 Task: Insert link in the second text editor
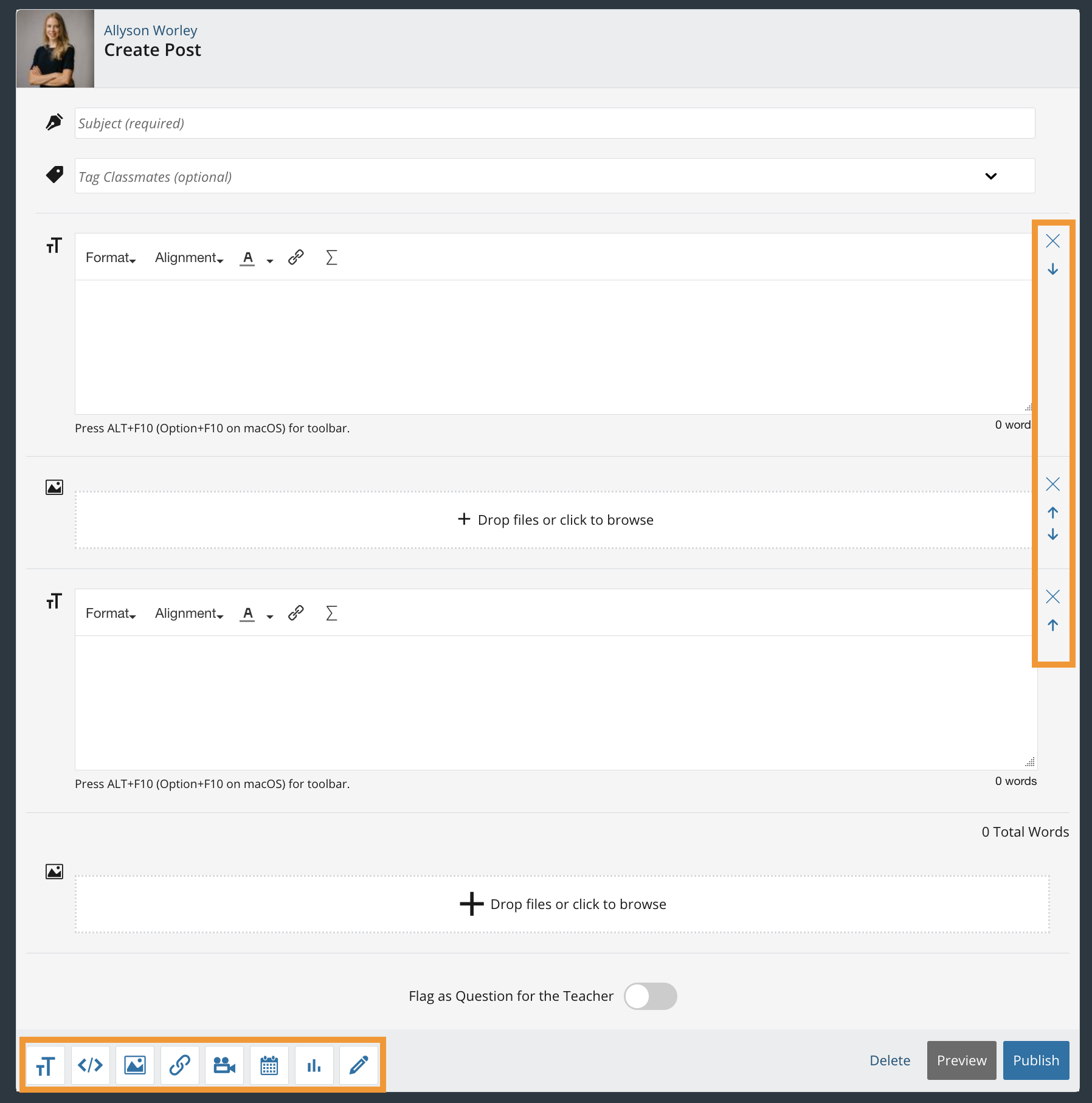(x=296, y=613)
